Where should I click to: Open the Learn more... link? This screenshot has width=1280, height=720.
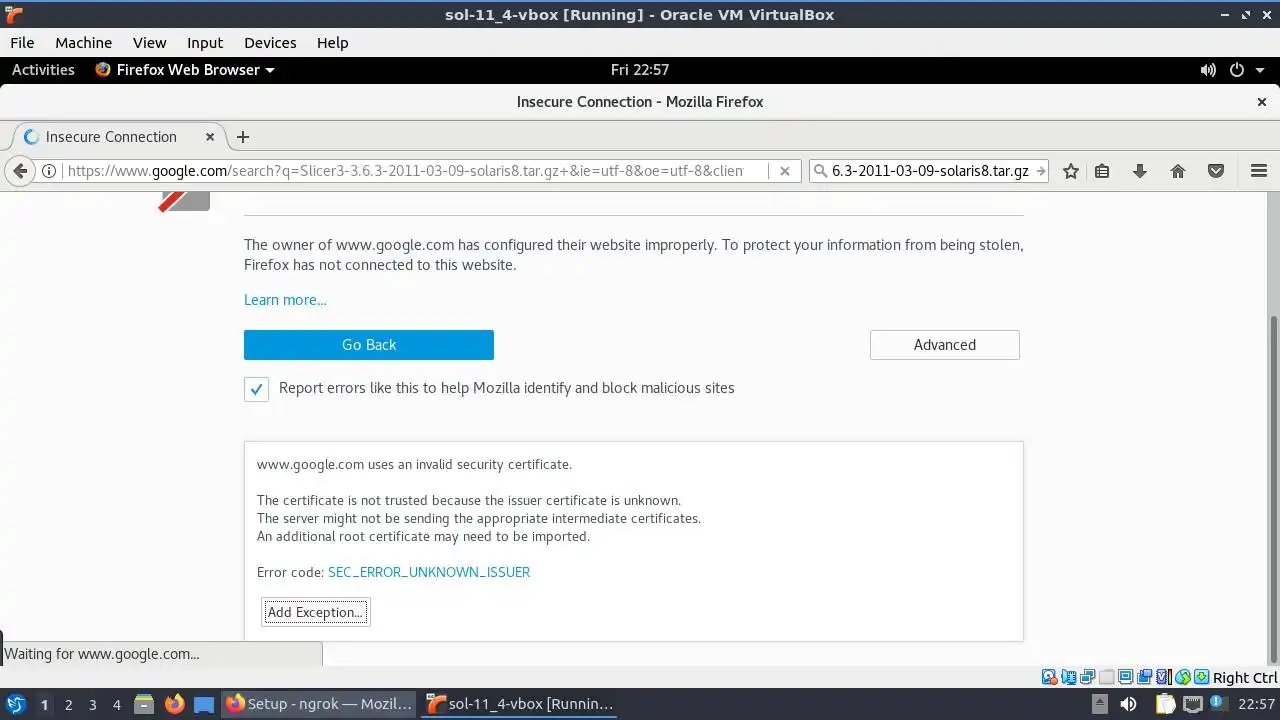(x=285, y=300)
